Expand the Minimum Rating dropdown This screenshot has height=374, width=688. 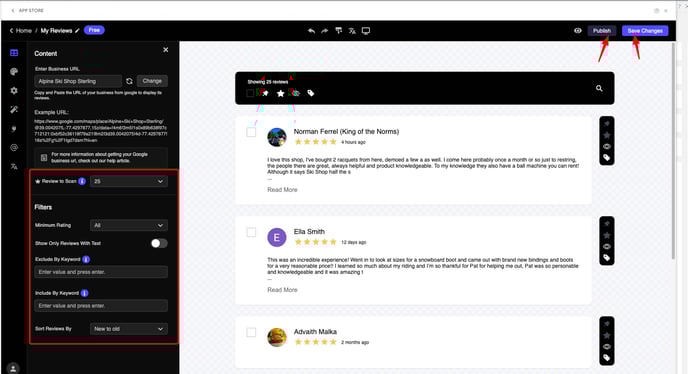pos(129,225)
